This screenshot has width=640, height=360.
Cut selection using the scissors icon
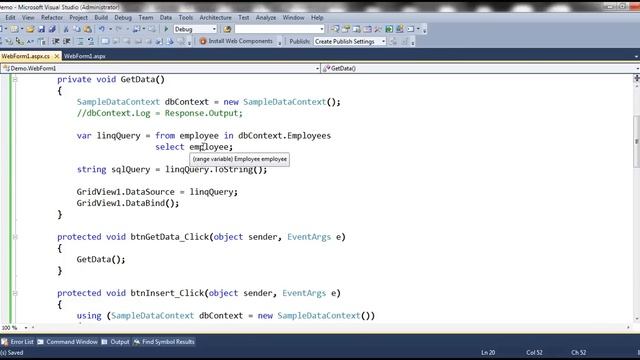(x=66, y=29)
